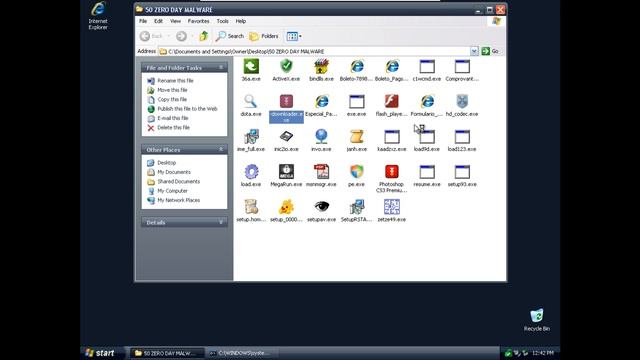640x360 pixels.
Task: Open the Favorites menu
Action: coord(198,21)
